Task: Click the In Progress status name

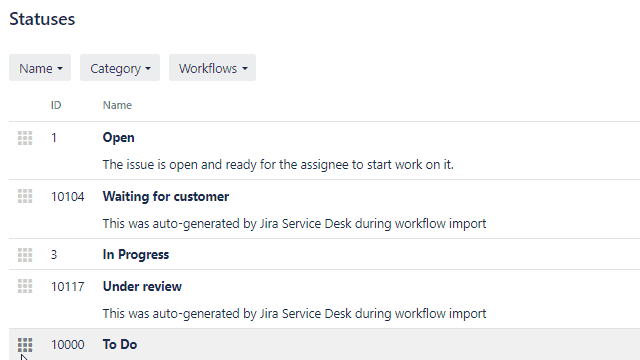Action: pyautogui.click(x=136, y=255)
